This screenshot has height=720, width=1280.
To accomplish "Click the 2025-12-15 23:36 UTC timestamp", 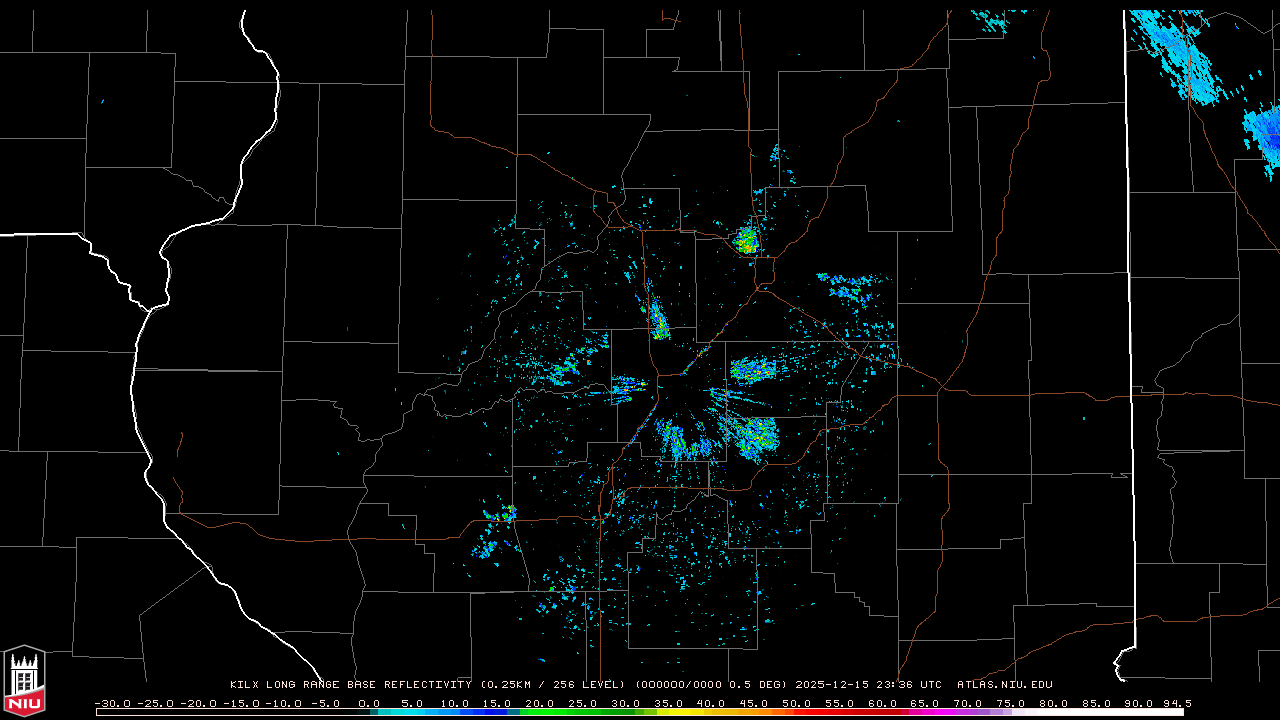I will pos(868,685).
